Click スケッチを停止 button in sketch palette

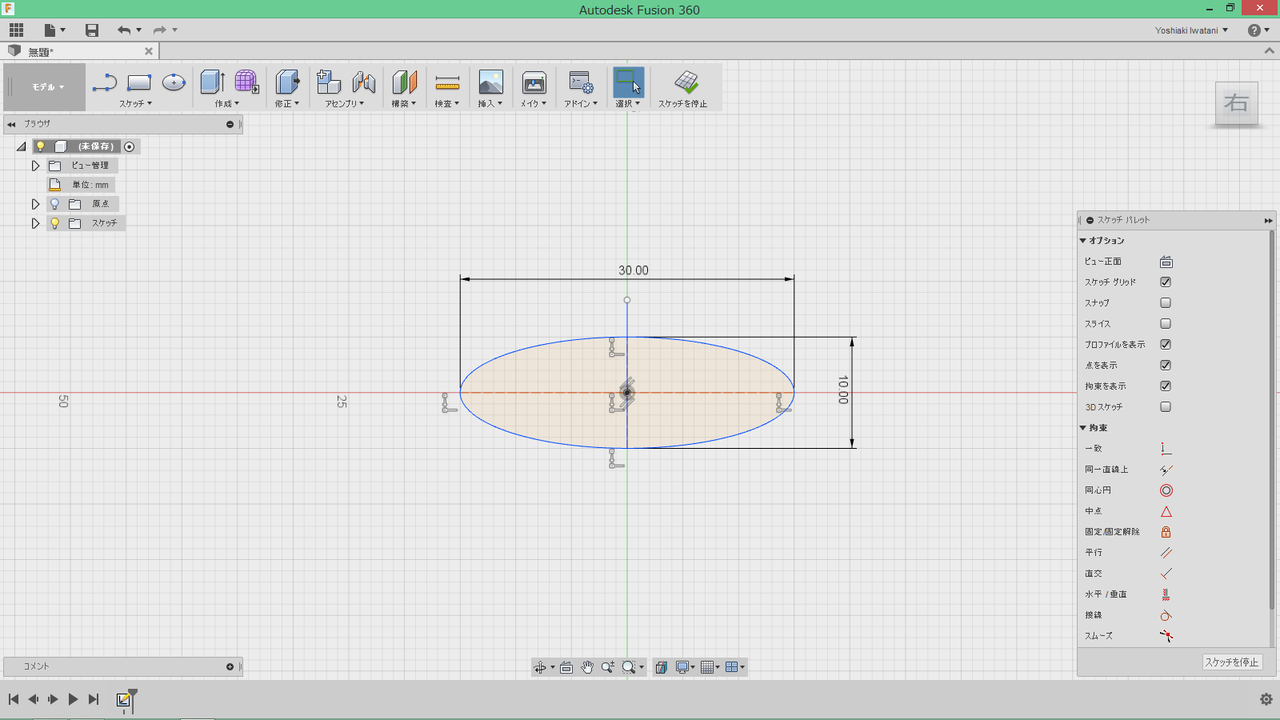click(x=1231, y=662)
